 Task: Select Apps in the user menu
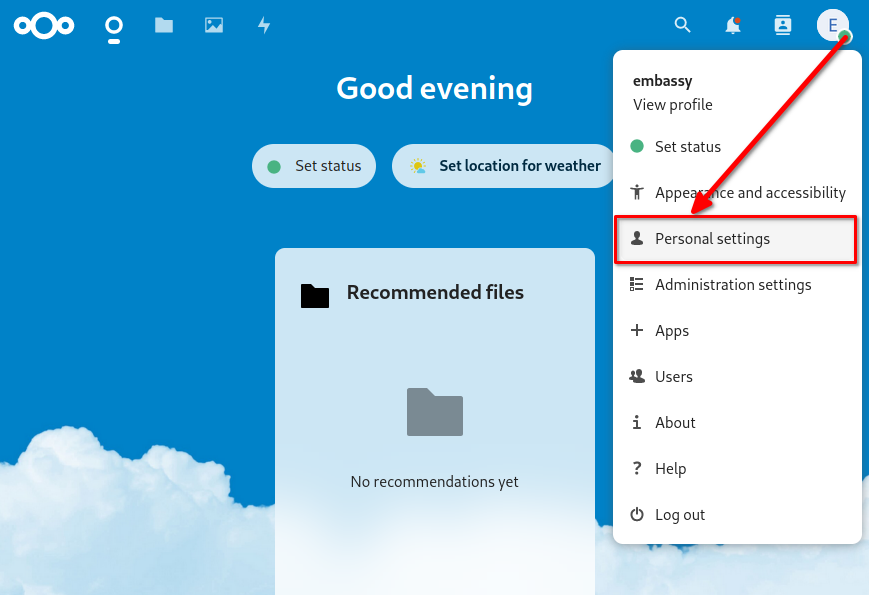point(672,331)
